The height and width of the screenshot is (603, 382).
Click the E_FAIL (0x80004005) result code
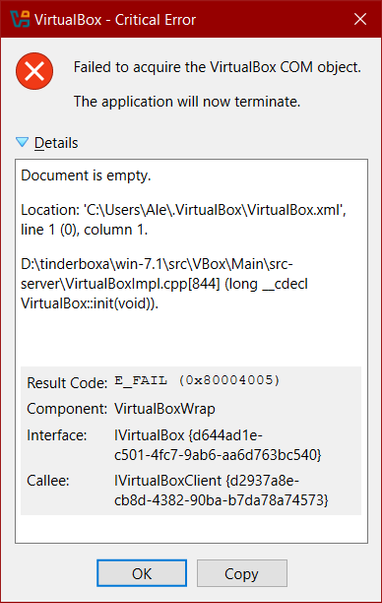[x=197, y=380]
